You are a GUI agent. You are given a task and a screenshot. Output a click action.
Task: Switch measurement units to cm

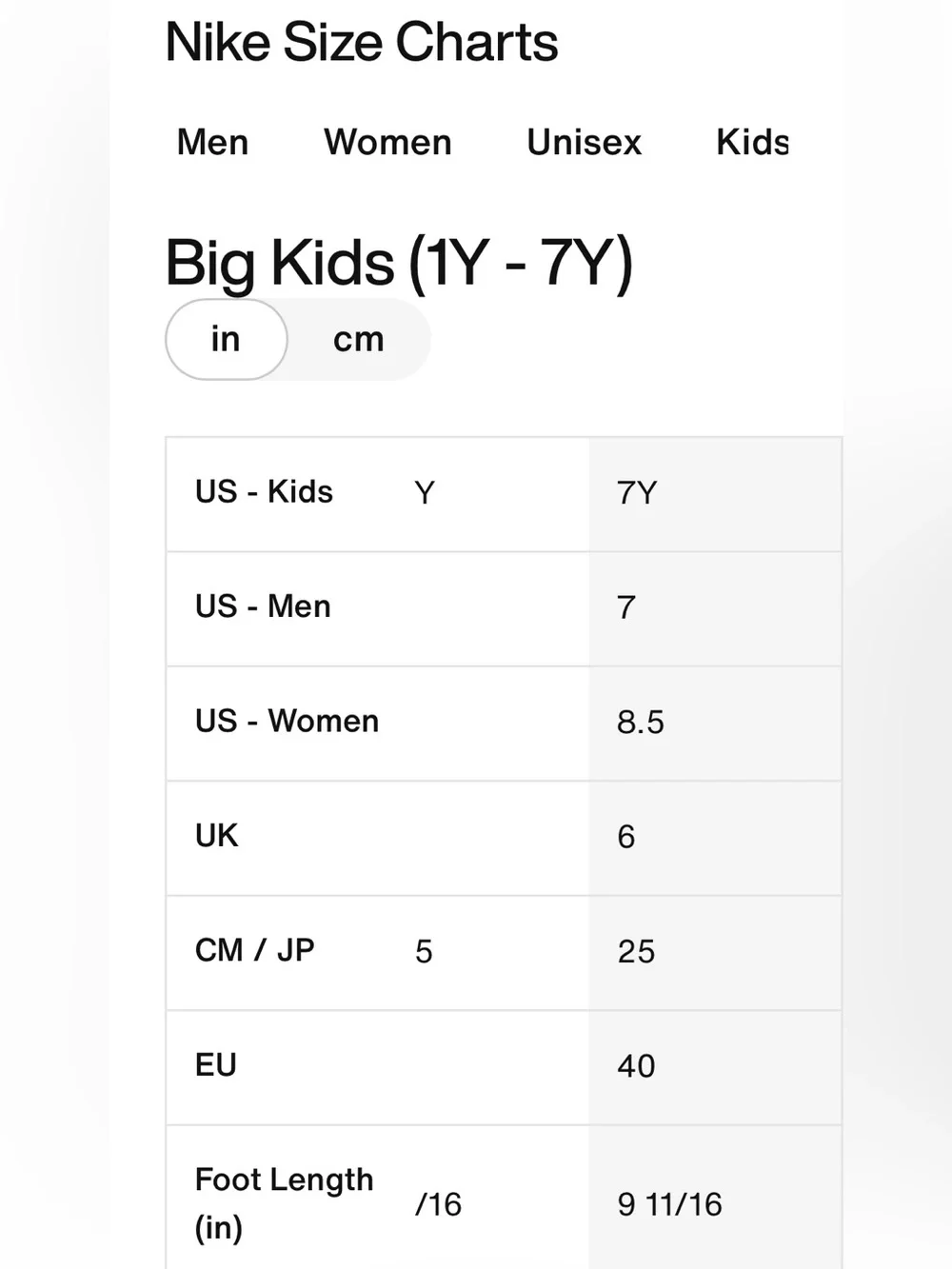(359, 339)
